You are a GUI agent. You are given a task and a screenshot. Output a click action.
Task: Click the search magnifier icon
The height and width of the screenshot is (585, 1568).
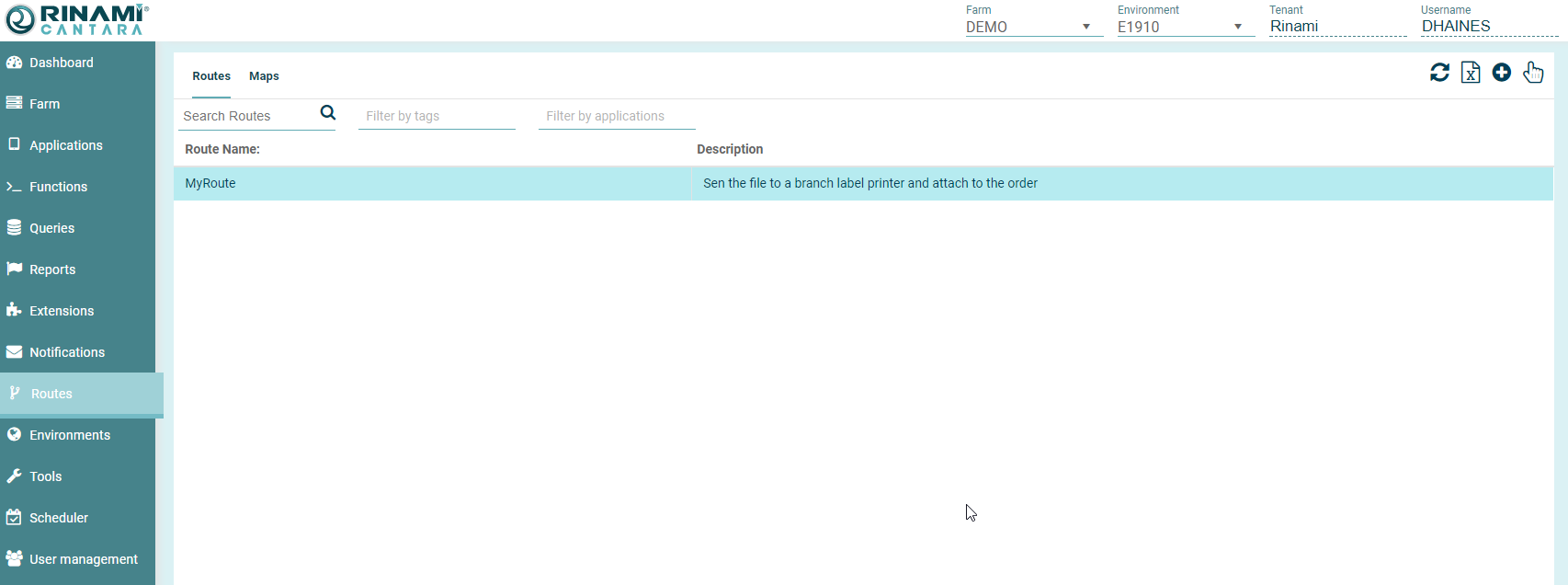pos(328,113)
